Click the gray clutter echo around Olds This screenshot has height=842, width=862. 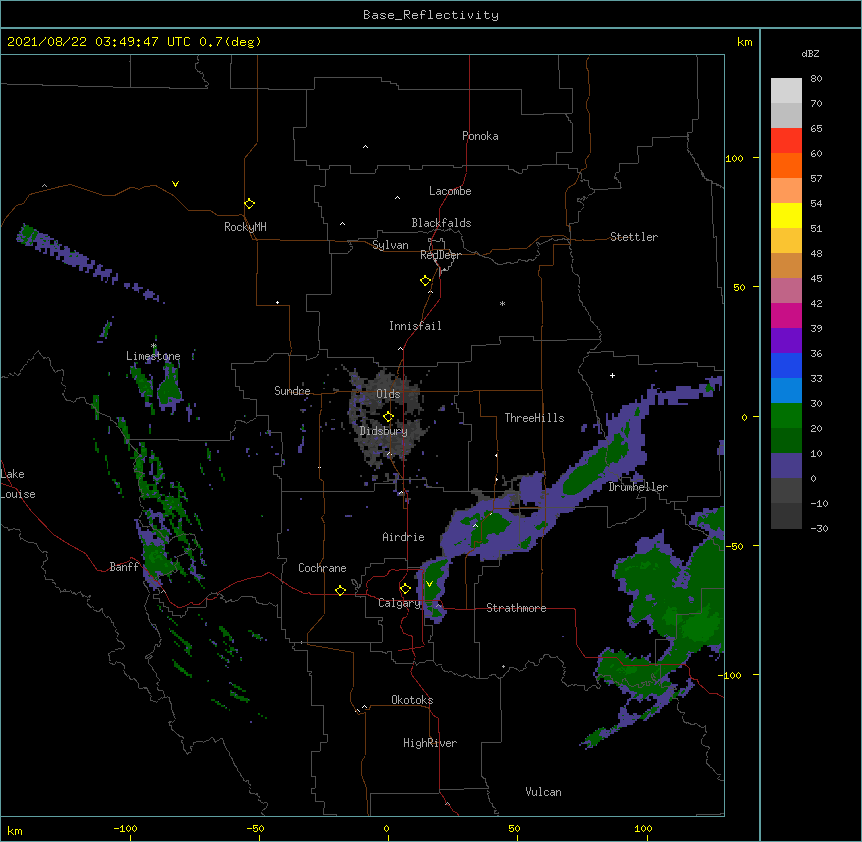[388, 418]
